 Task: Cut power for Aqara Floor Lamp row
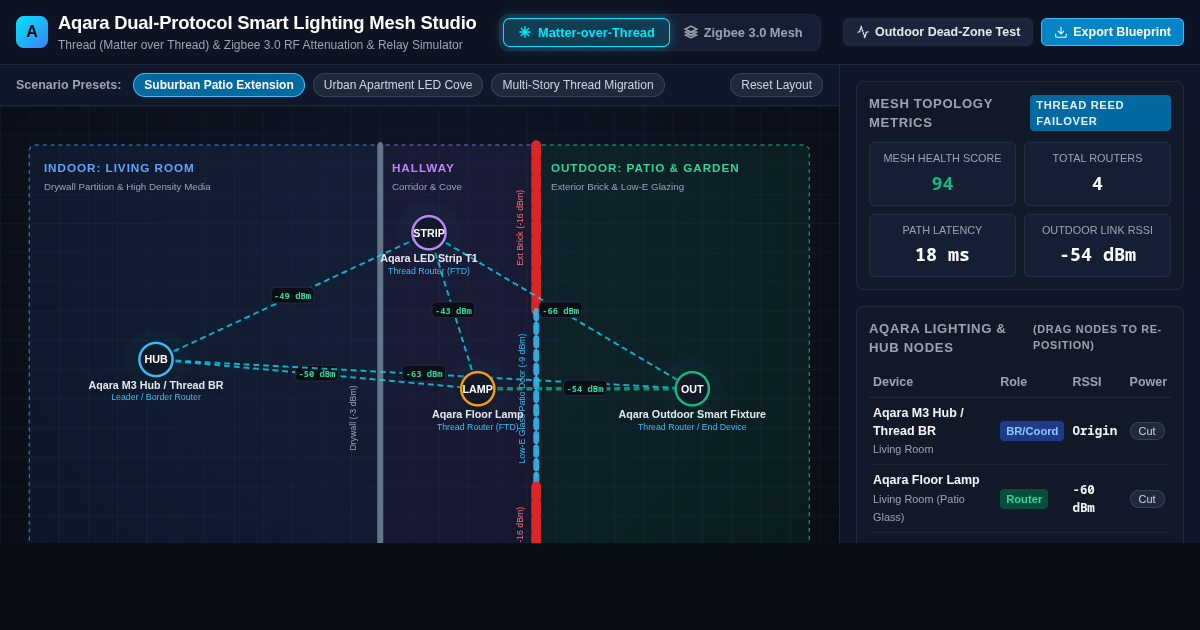pyautogui.click(x=1147, y=499)
